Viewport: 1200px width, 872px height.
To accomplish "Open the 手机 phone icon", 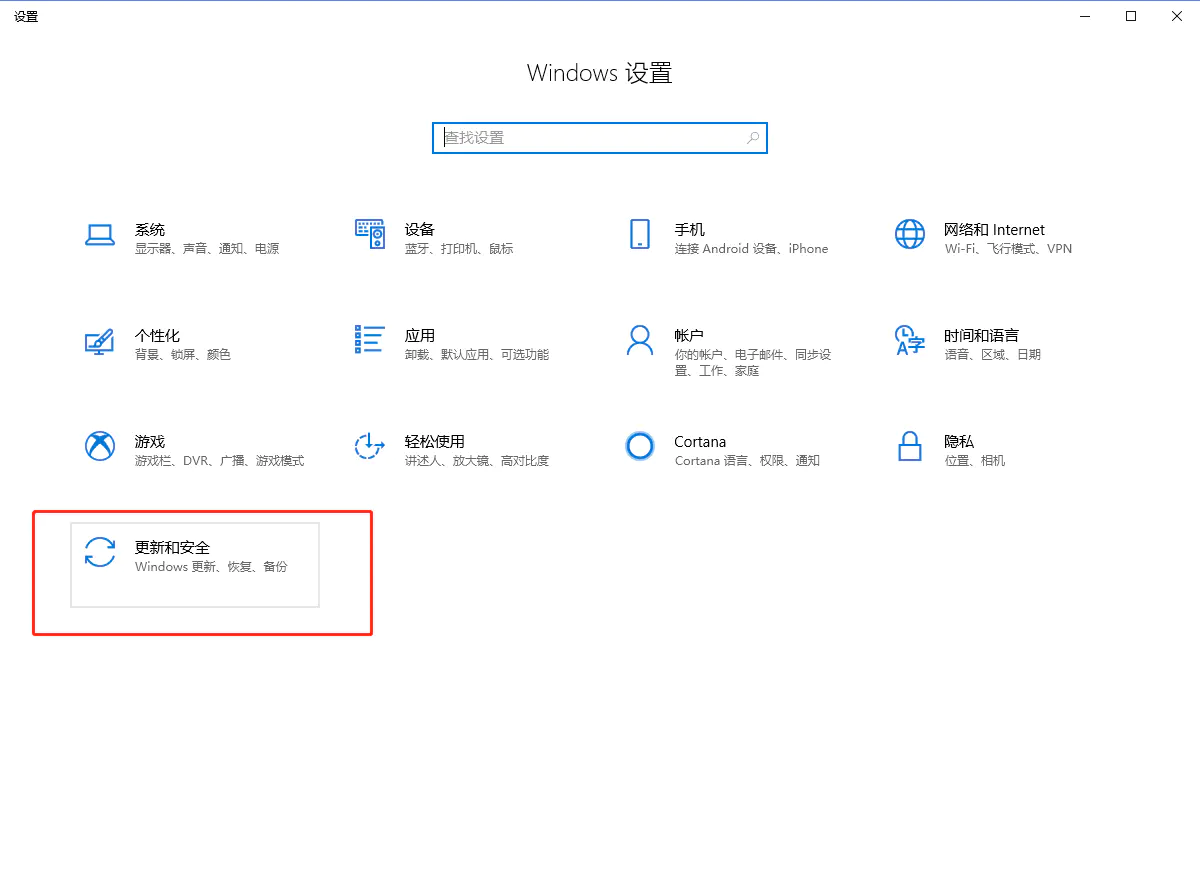I will pyautogui.click(x=640, y=234).
